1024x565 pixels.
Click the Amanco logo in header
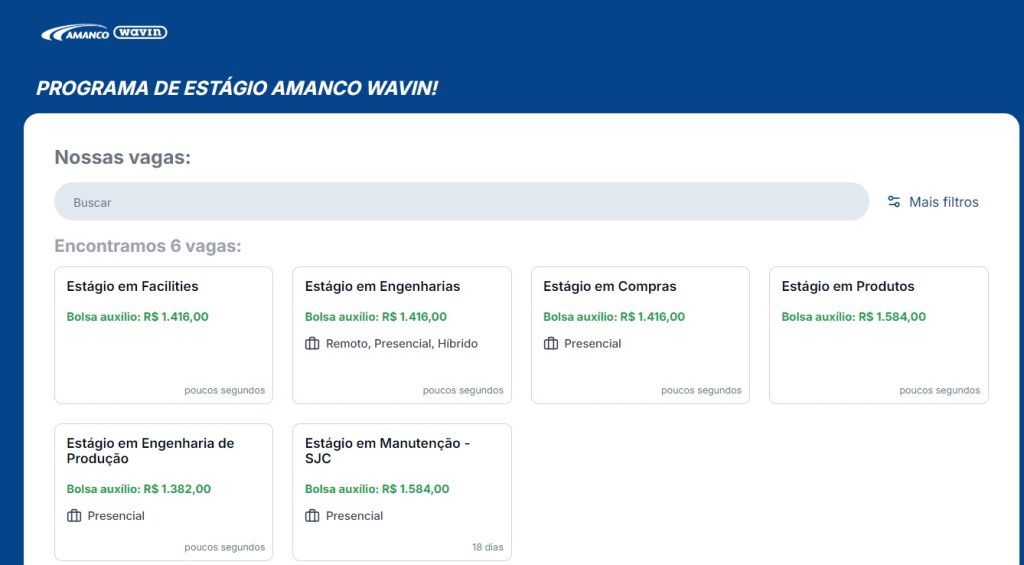(x=75, y=33)
